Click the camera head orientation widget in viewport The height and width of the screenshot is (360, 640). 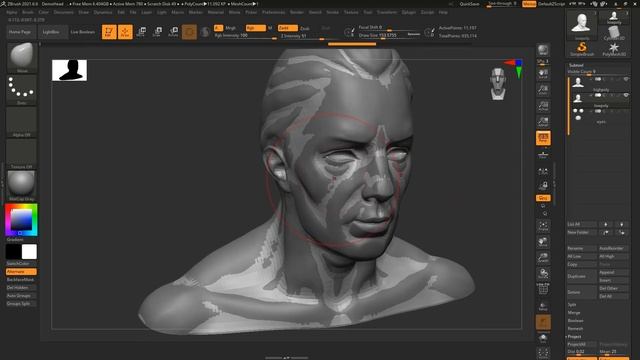tap(498, 84)
